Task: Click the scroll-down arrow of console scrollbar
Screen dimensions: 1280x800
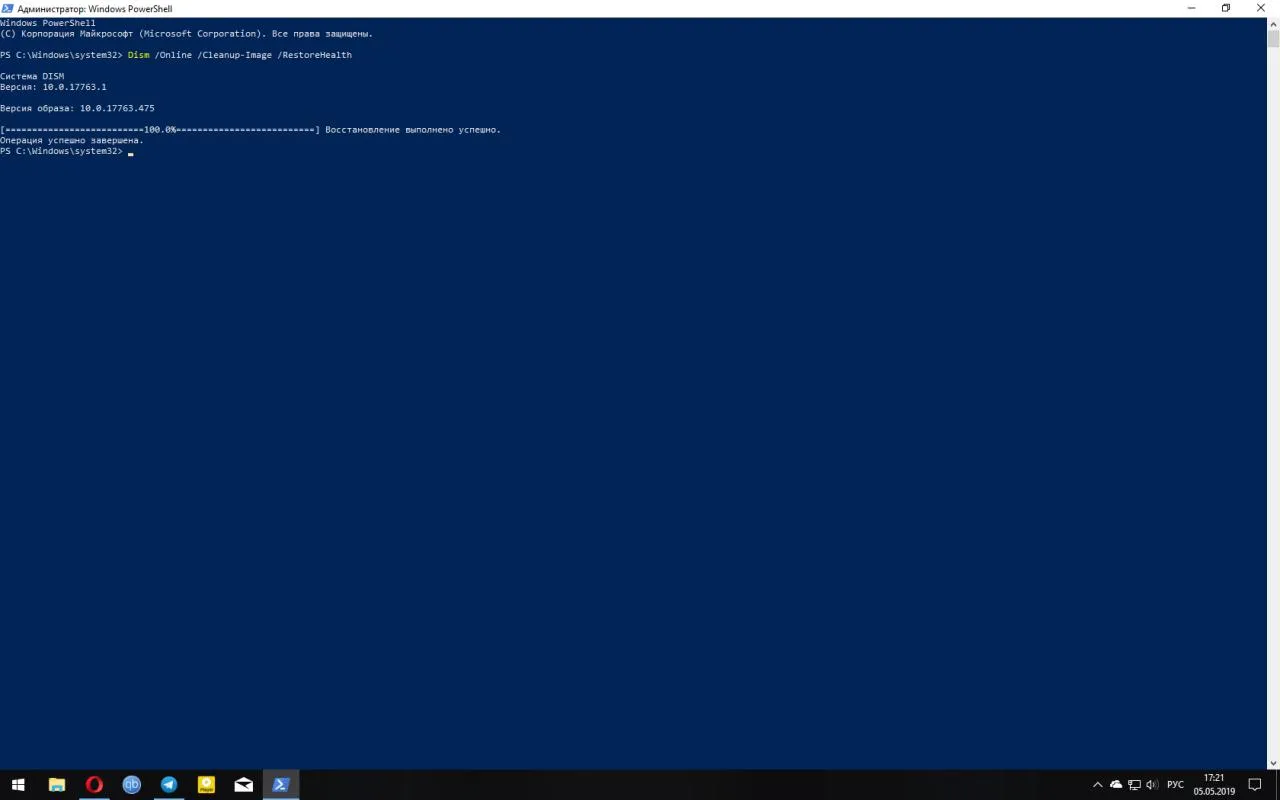Action: click(x=1273, y=763)
